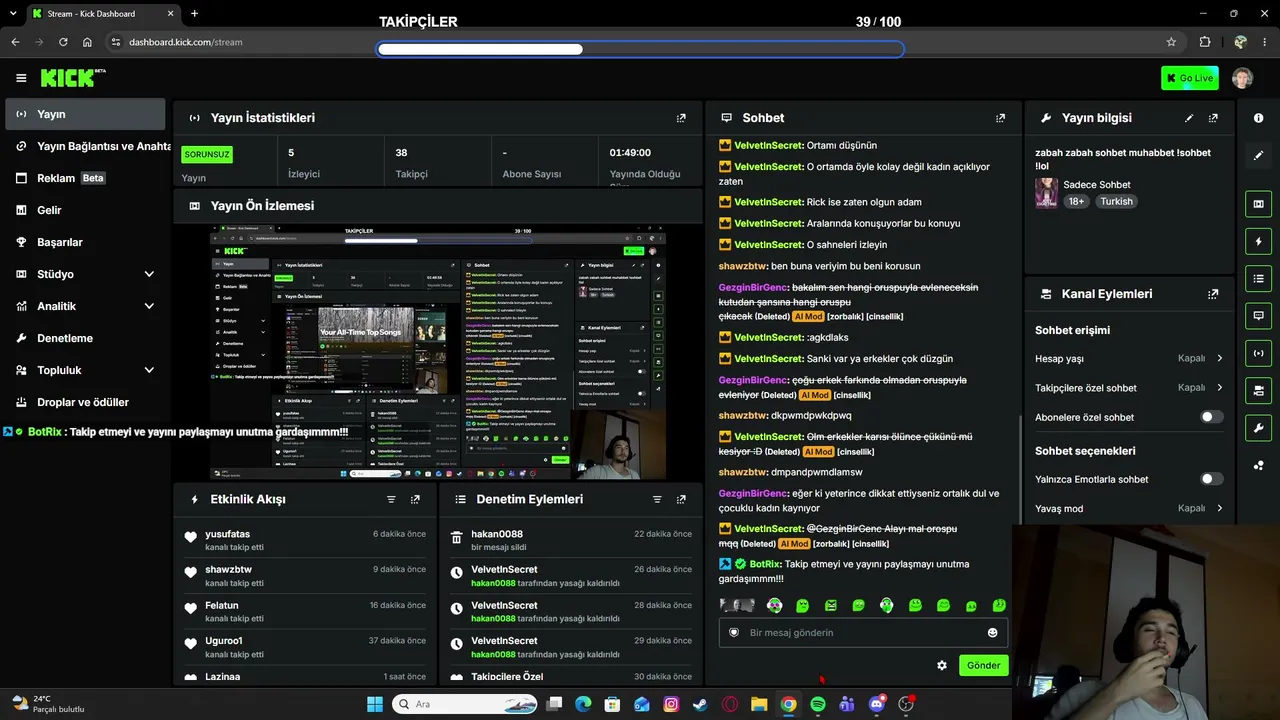The image size is (1280, 720).
Task: Toggle the chat bubble panel icon in right rail
Action: [1258, 315]
